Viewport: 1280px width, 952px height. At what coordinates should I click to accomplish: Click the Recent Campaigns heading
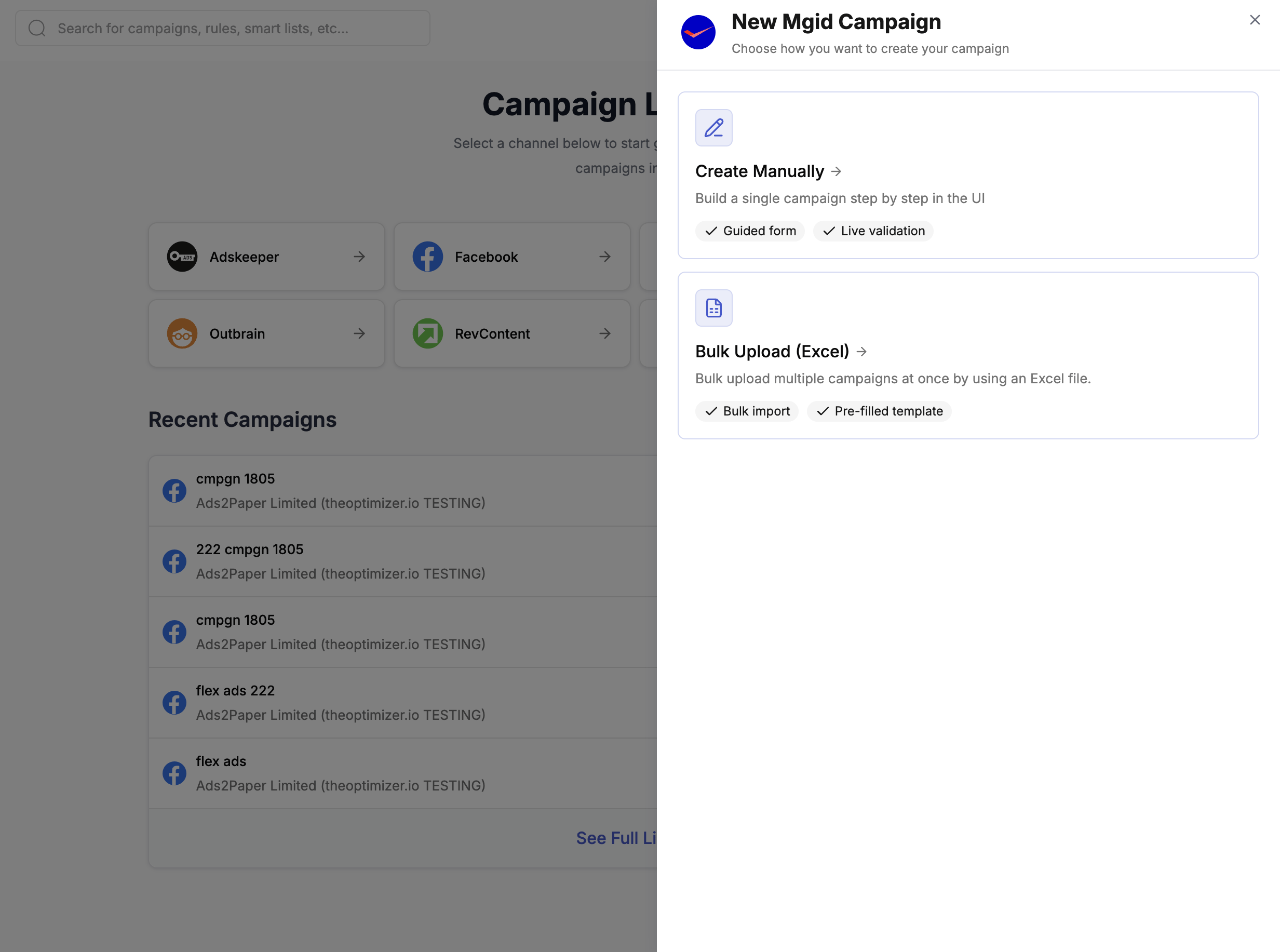[242, 420]
